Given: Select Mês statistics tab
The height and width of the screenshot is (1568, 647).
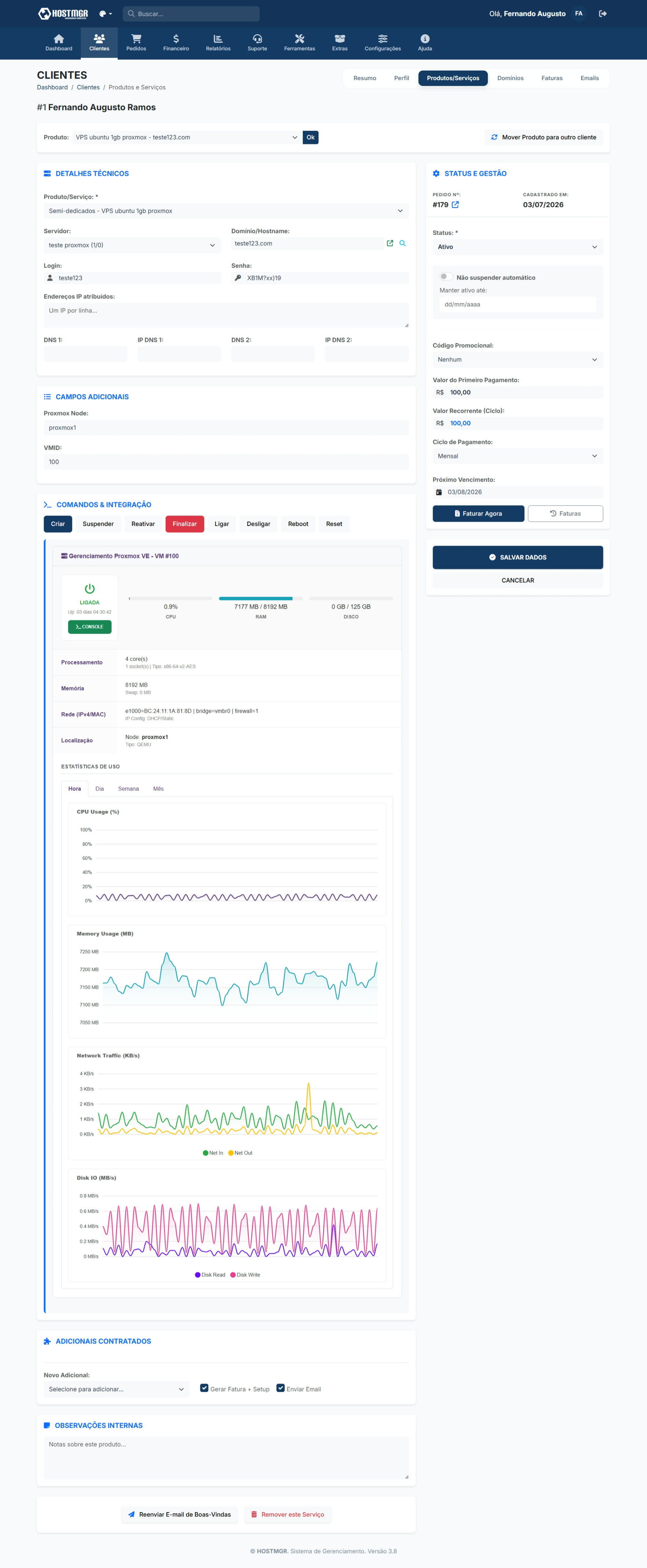Looking at the screenshot, I should [158, 788].
